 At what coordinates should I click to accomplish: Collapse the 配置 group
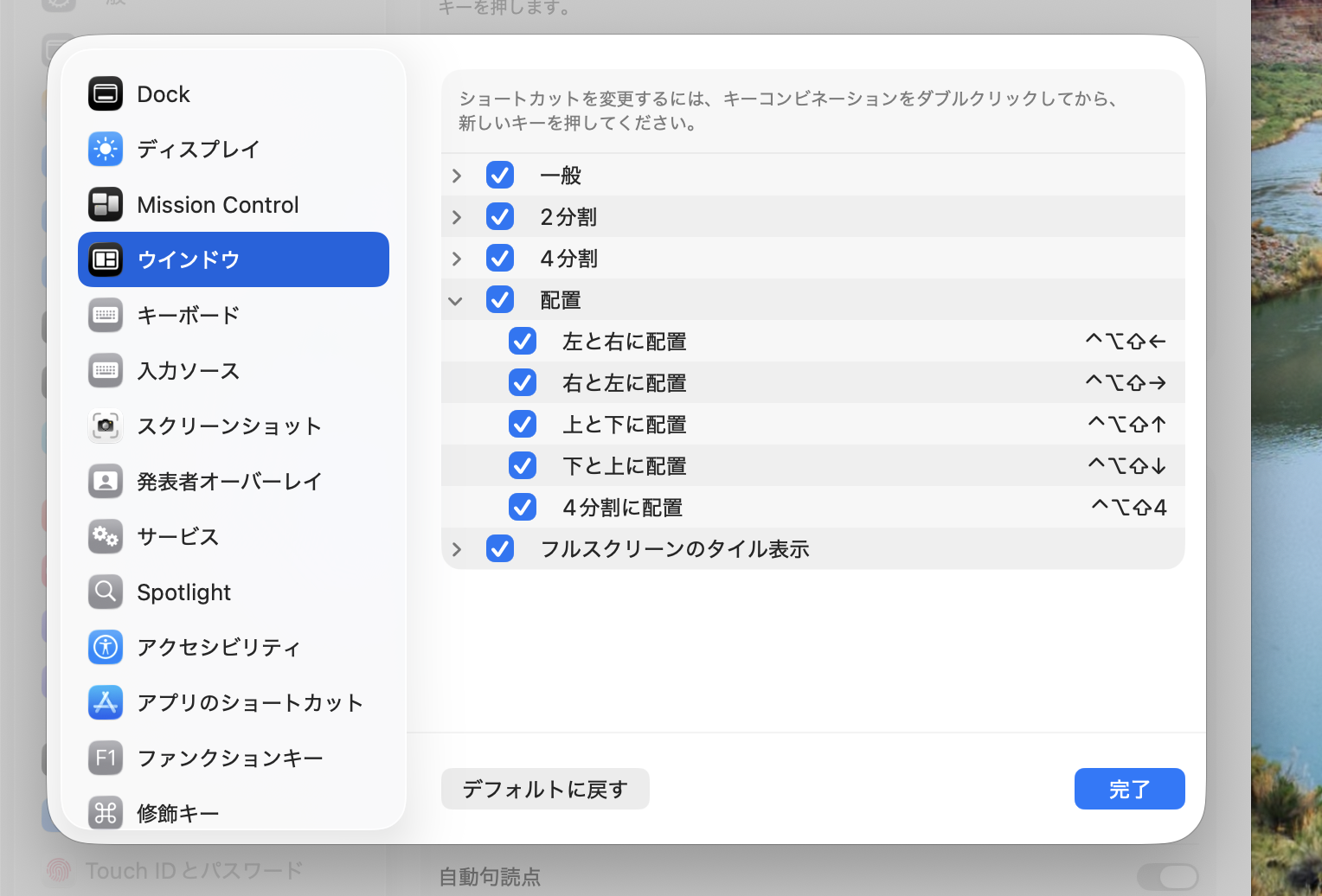tap(456, 300)
